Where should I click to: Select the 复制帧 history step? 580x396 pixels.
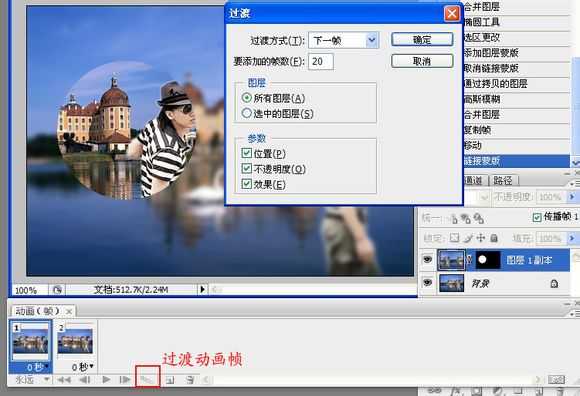point(516,130)
